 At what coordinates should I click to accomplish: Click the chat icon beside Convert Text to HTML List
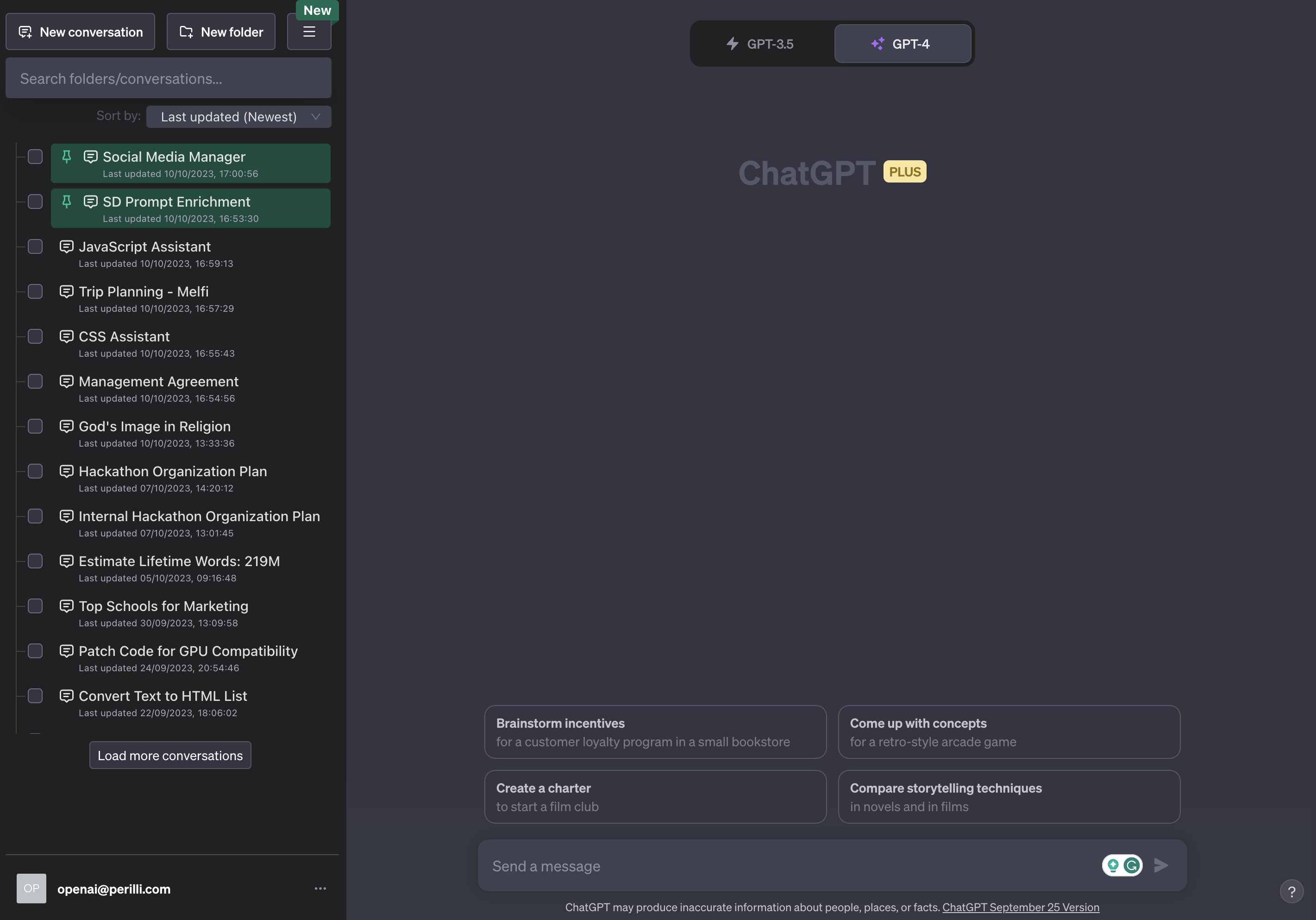pos(67,696)
